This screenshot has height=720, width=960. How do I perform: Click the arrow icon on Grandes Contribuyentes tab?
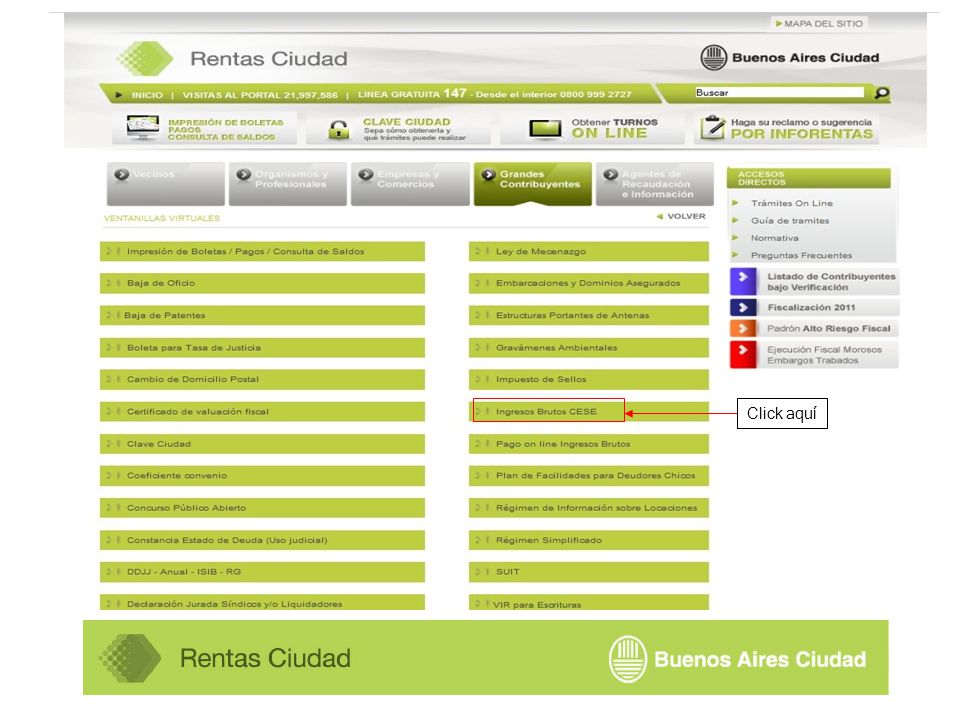(x=488, y=175)
